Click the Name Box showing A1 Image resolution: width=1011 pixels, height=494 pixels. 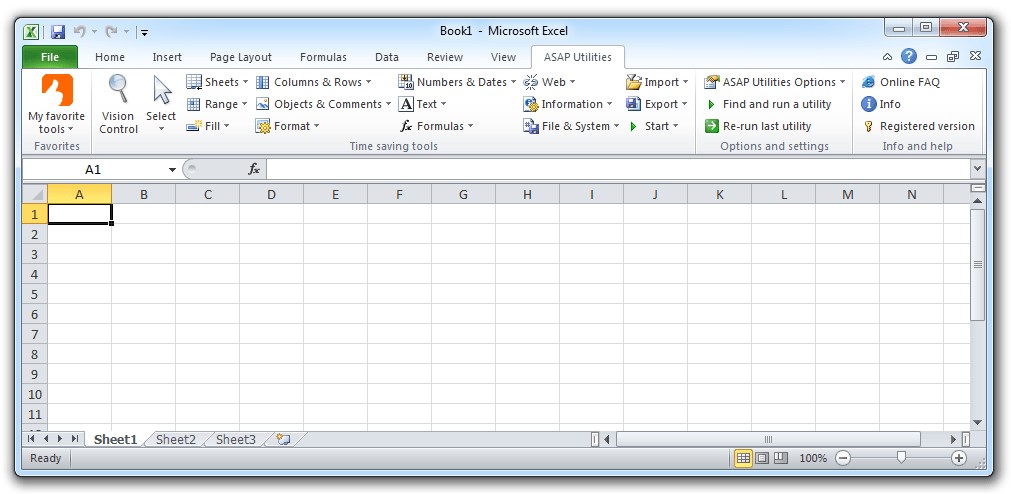93,170
